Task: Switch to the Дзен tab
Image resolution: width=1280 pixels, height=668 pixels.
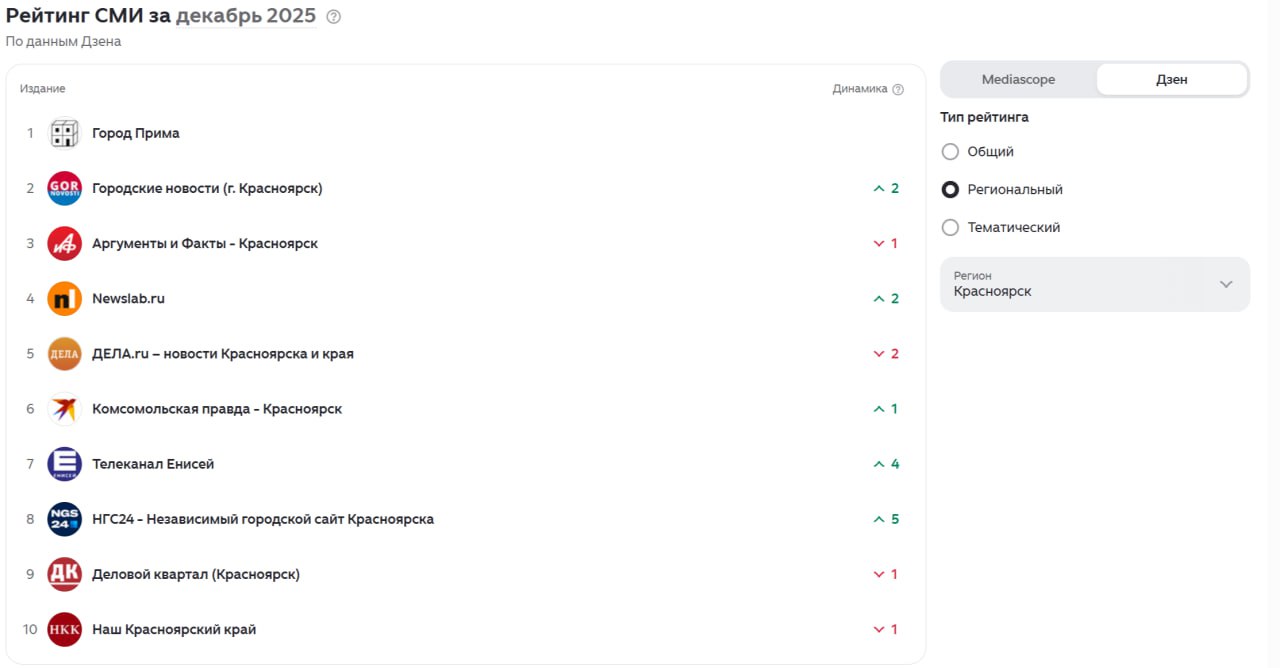Action: coord(1171,80)
